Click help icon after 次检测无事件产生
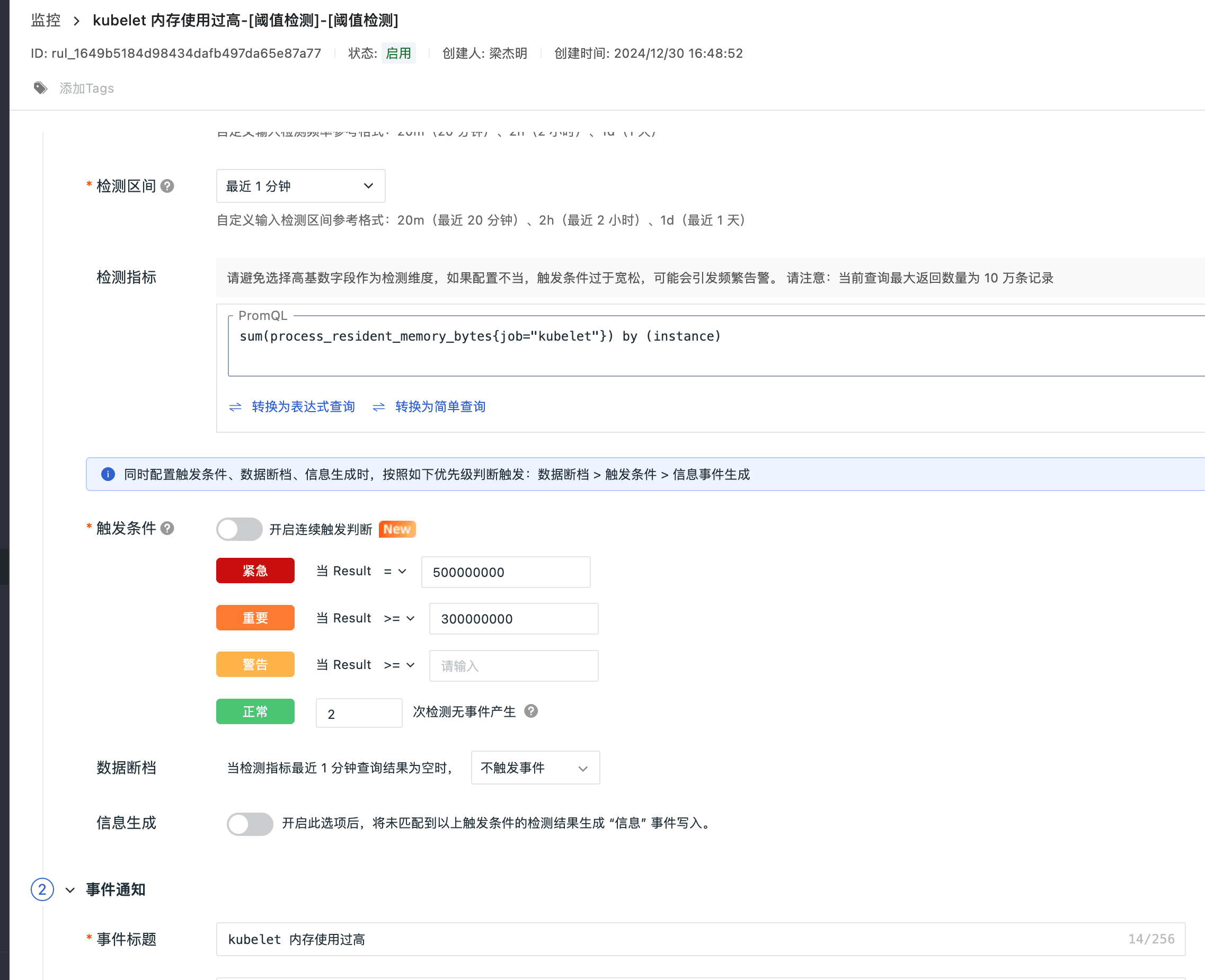 (531, 711)
